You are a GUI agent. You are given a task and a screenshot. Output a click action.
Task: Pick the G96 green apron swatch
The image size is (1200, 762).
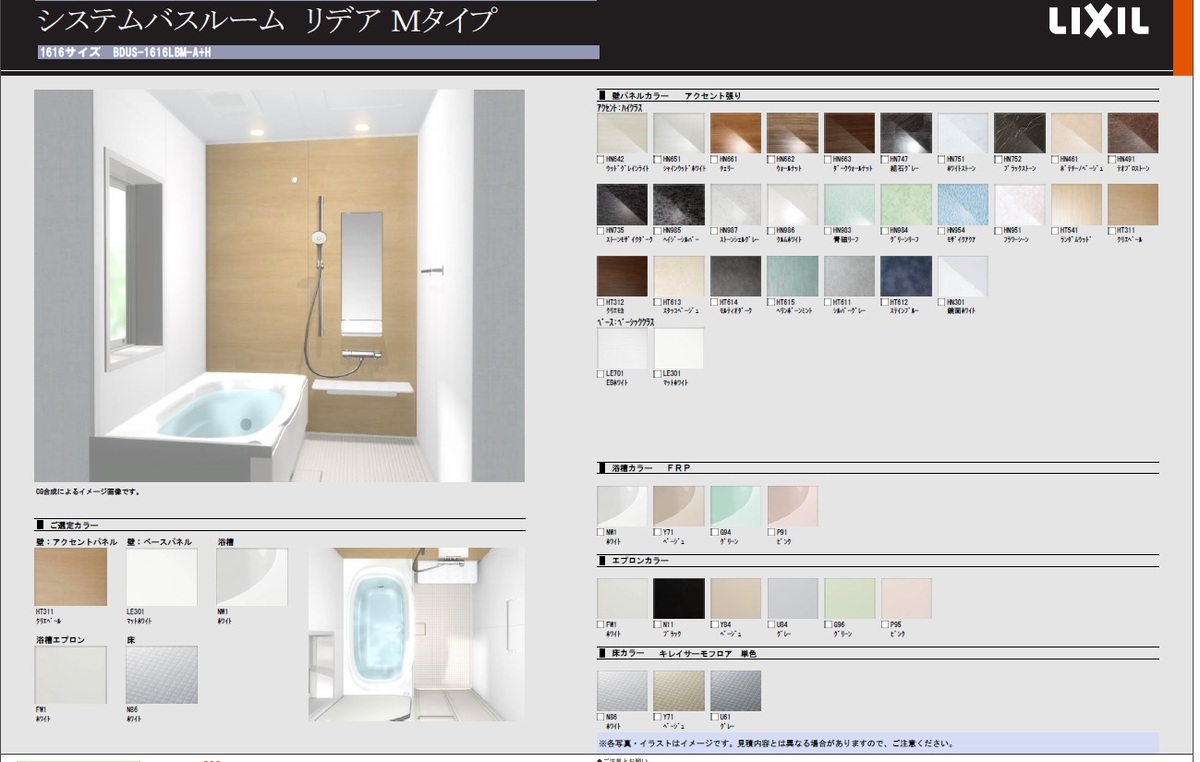click(849, 598)
